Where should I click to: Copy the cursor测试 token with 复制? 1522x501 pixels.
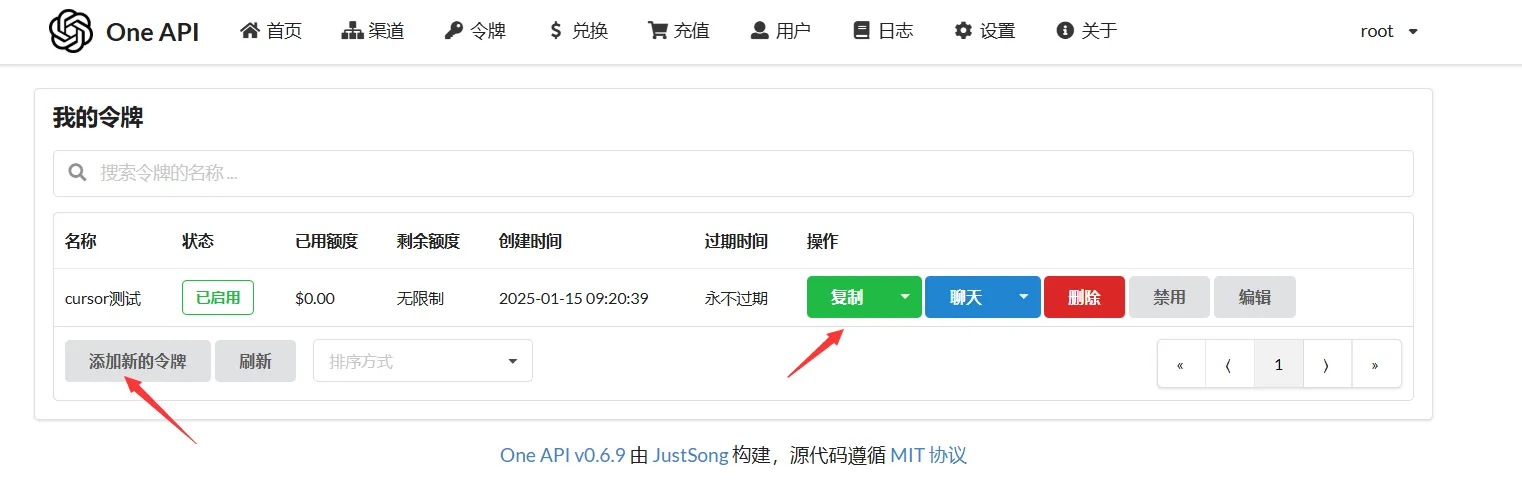[x=847, y=297]
